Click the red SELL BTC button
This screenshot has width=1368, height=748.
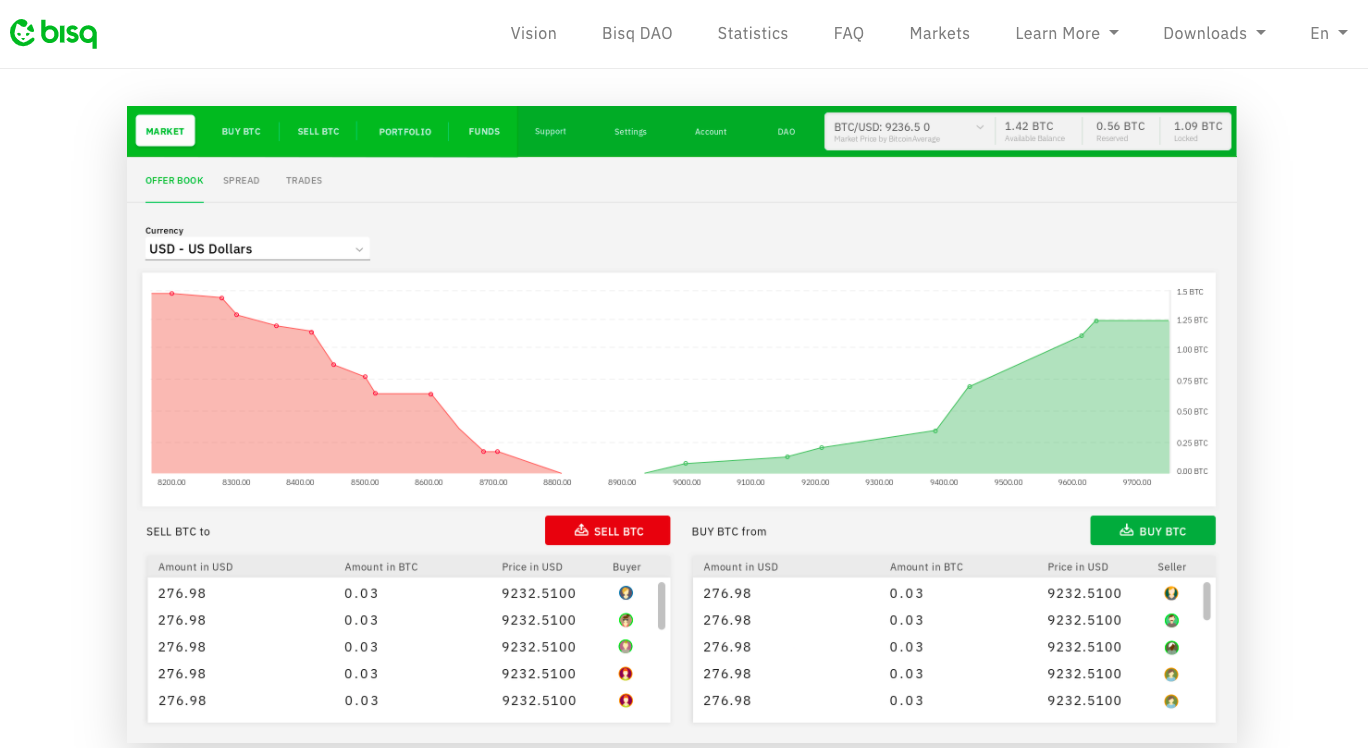coord(608,531)
